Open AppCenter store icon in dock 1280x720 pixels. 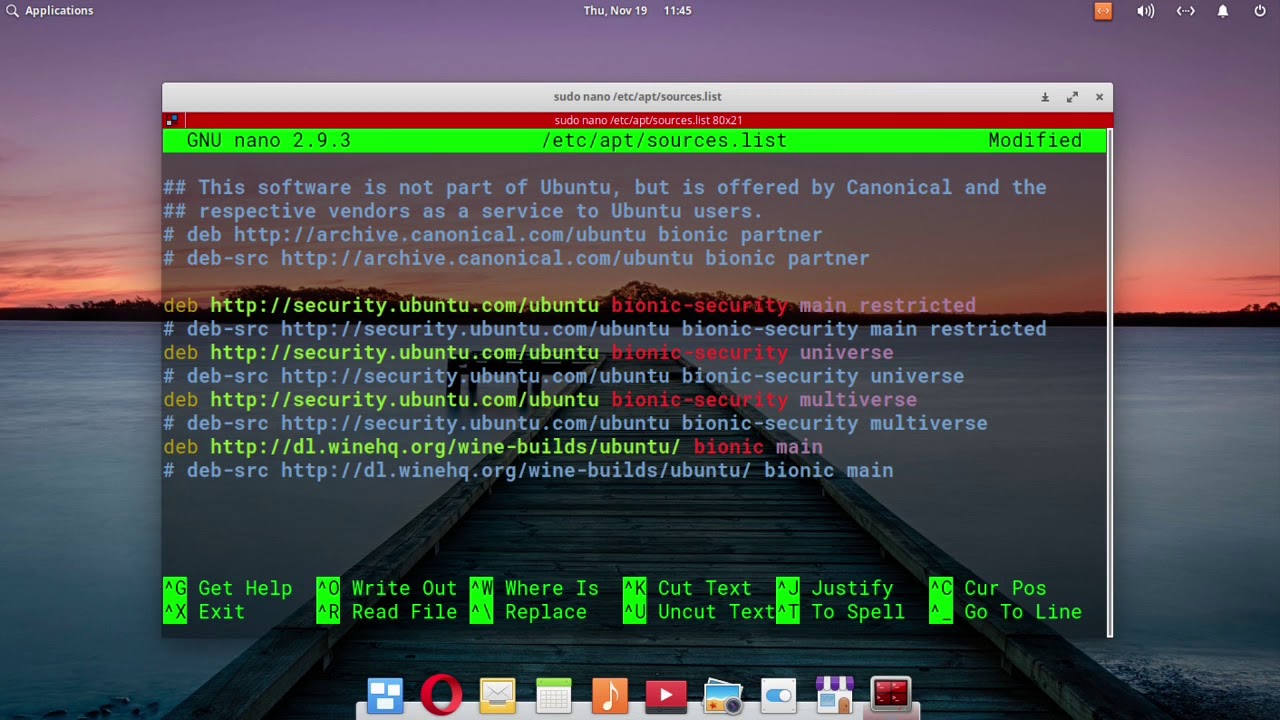point(834,695)
